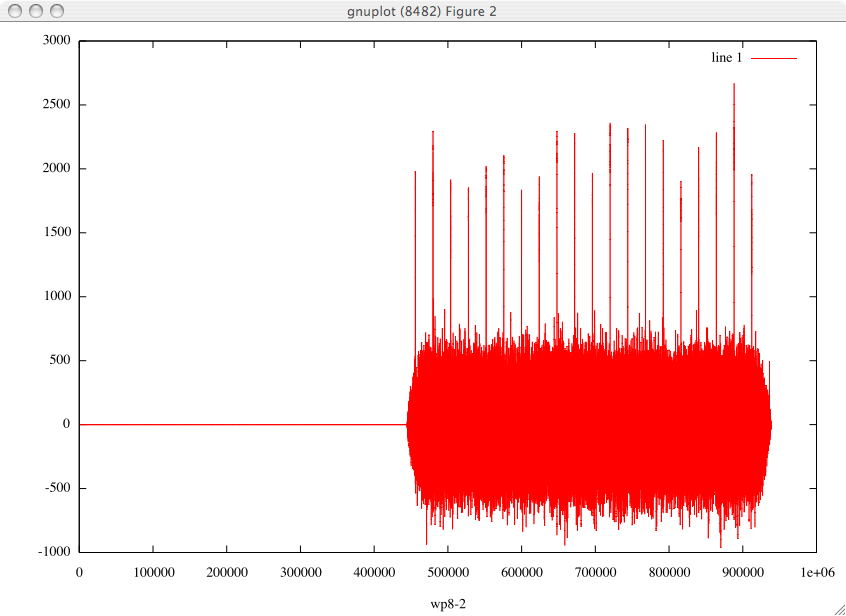This screenshot has width=846, height=616.
Task: Click the x-axis value 700000
Action: (x=595, y=573)
